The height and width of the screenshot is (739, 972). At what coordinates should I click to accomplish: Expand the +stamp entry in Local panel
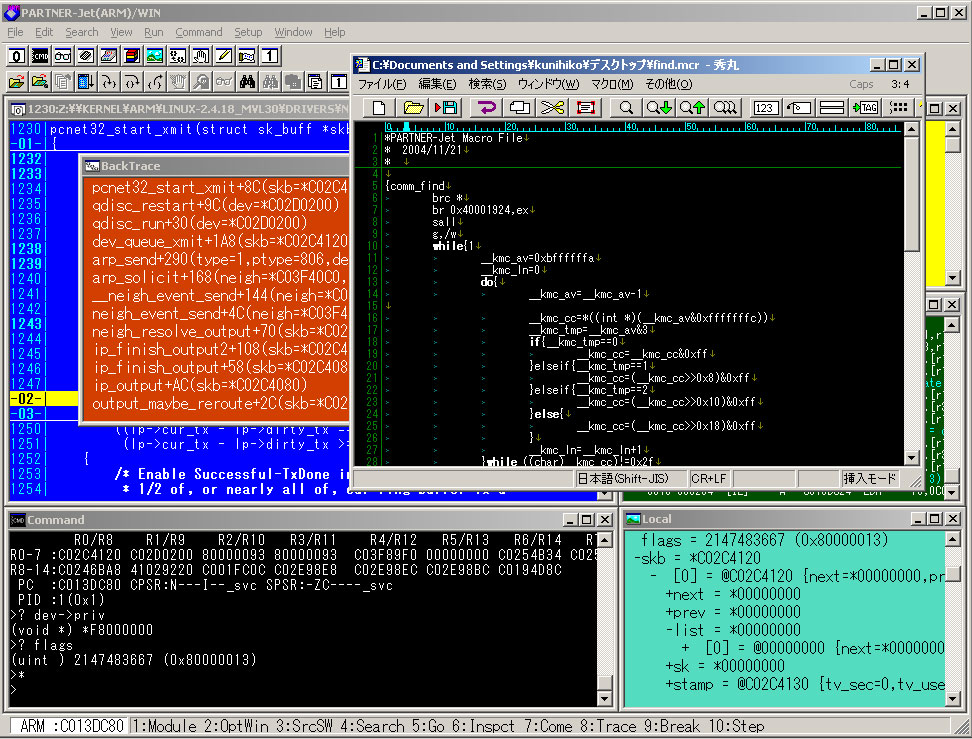(669, 684)
